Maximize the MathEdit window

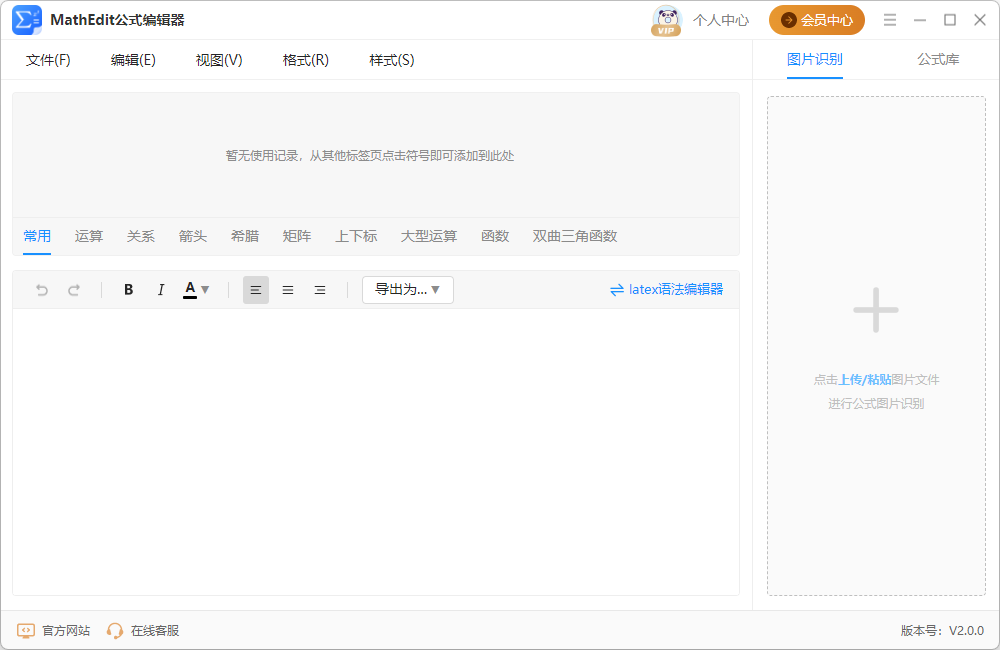950,20
